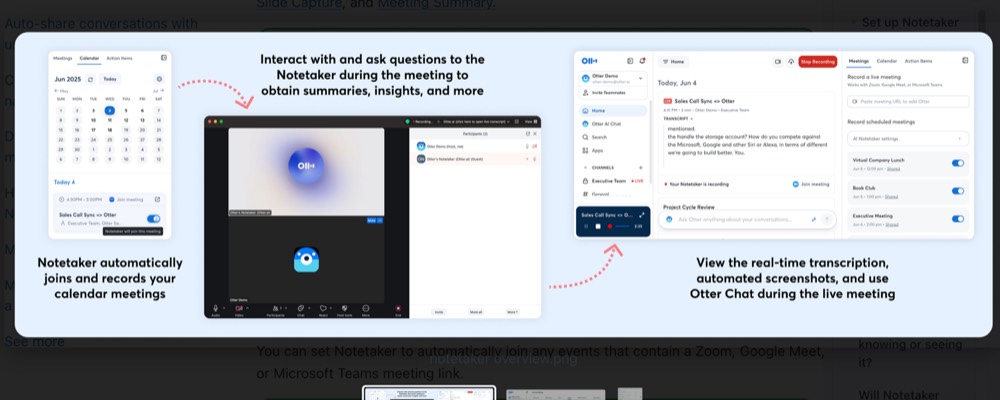Add a channel with the plus icon
This screenshot has height=400, width=1000.
point(641,168)
